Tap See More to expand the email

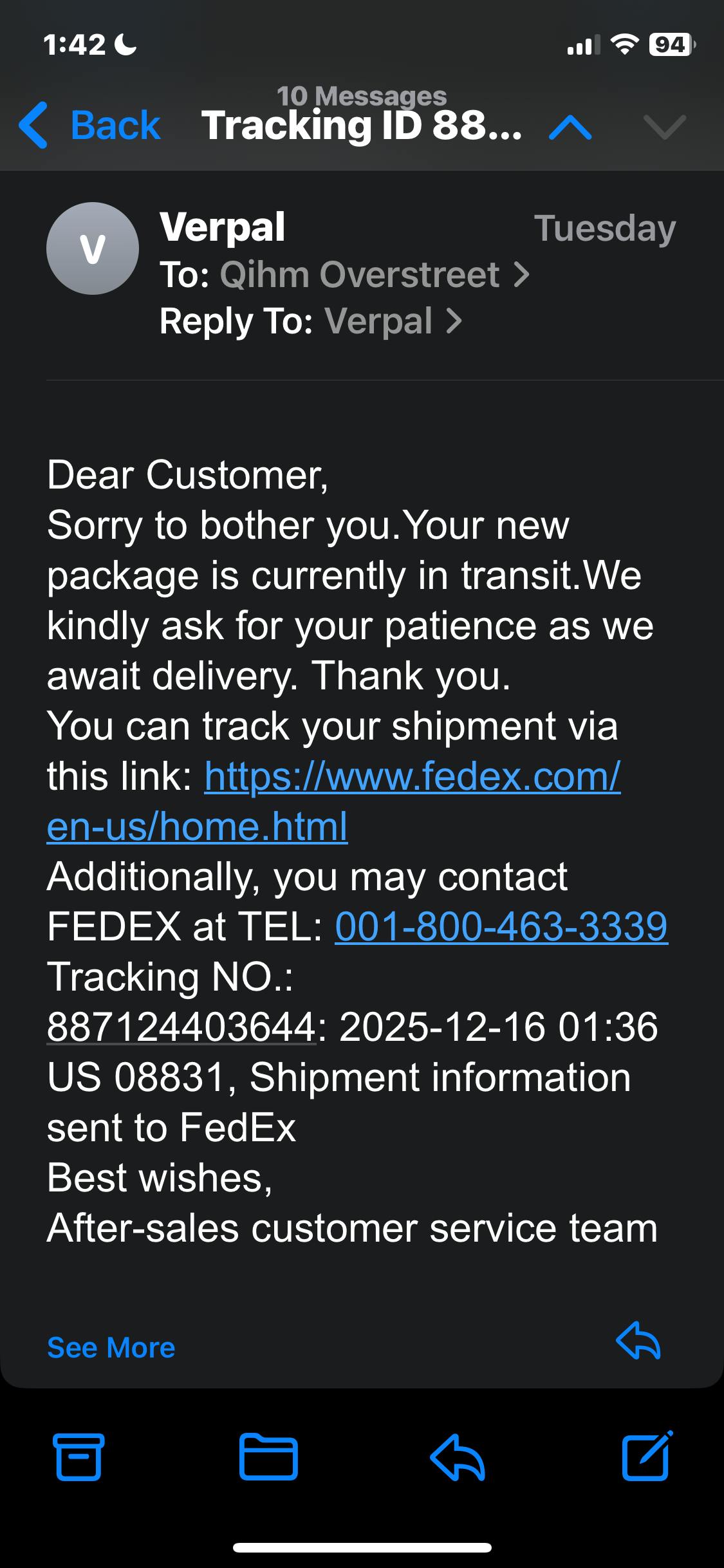point(111,1347)
